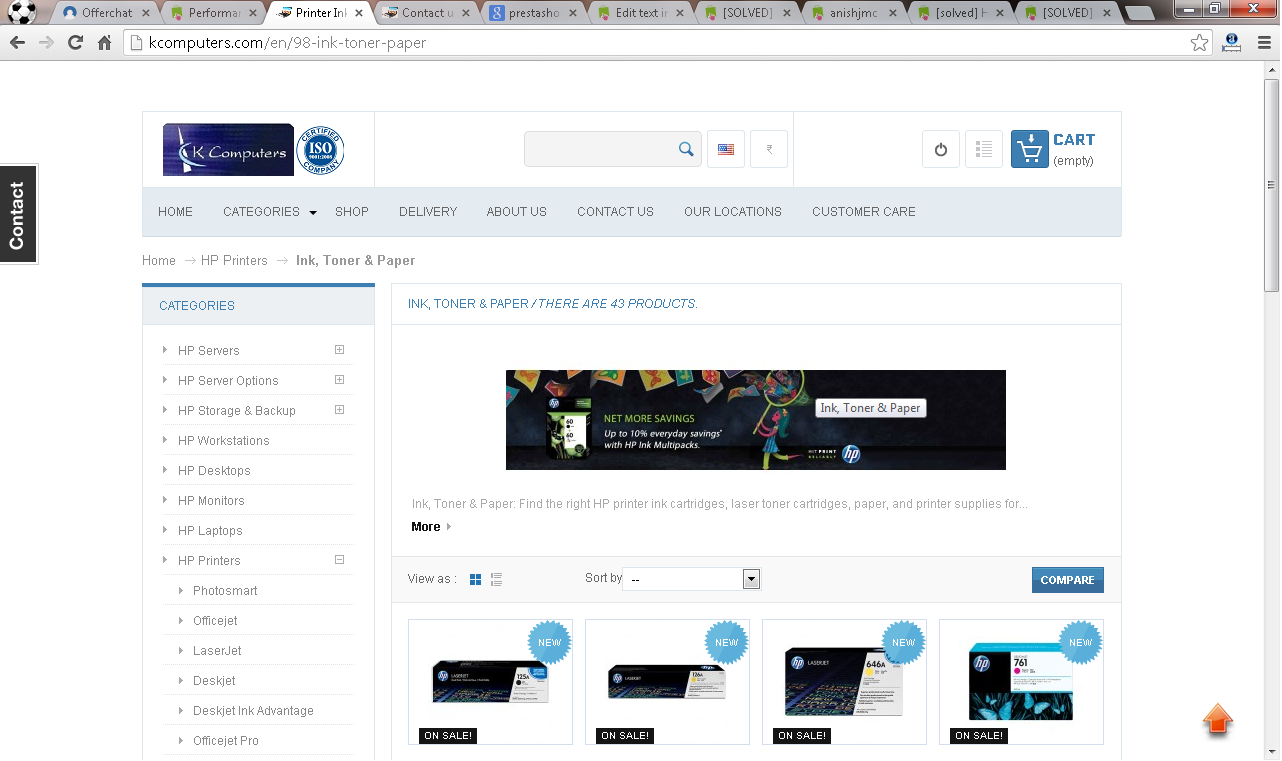The image size is (1282, 761).
Task: Expand HP Servers category
Action: tap(339, 350)
